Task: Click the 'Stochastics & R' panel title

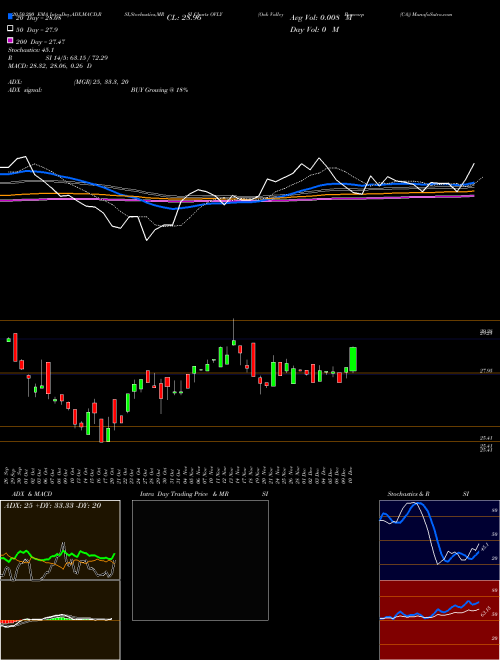Action: [x=409, y=494]
